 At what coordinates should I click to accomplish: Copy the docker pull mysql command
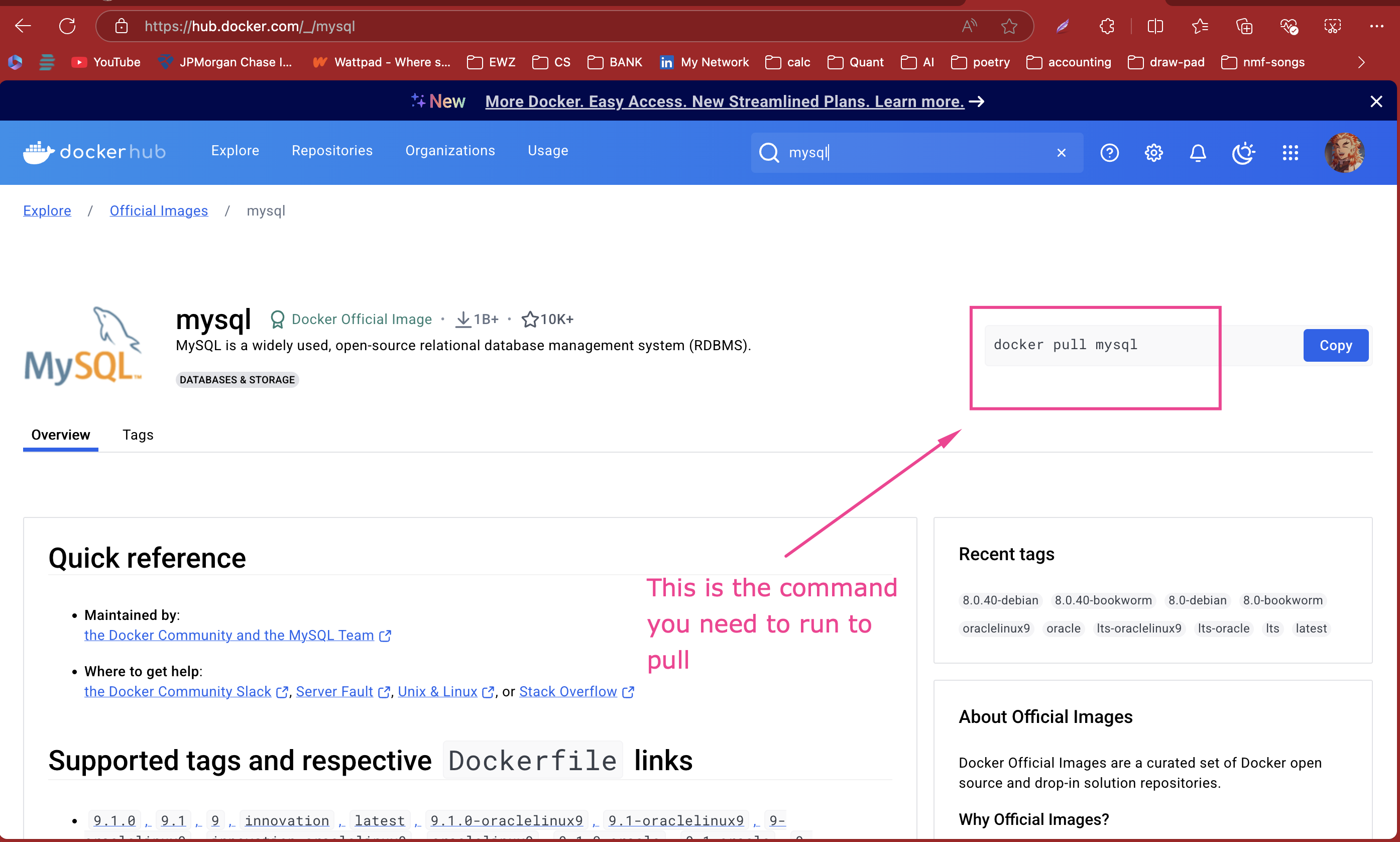point(1335,345)
